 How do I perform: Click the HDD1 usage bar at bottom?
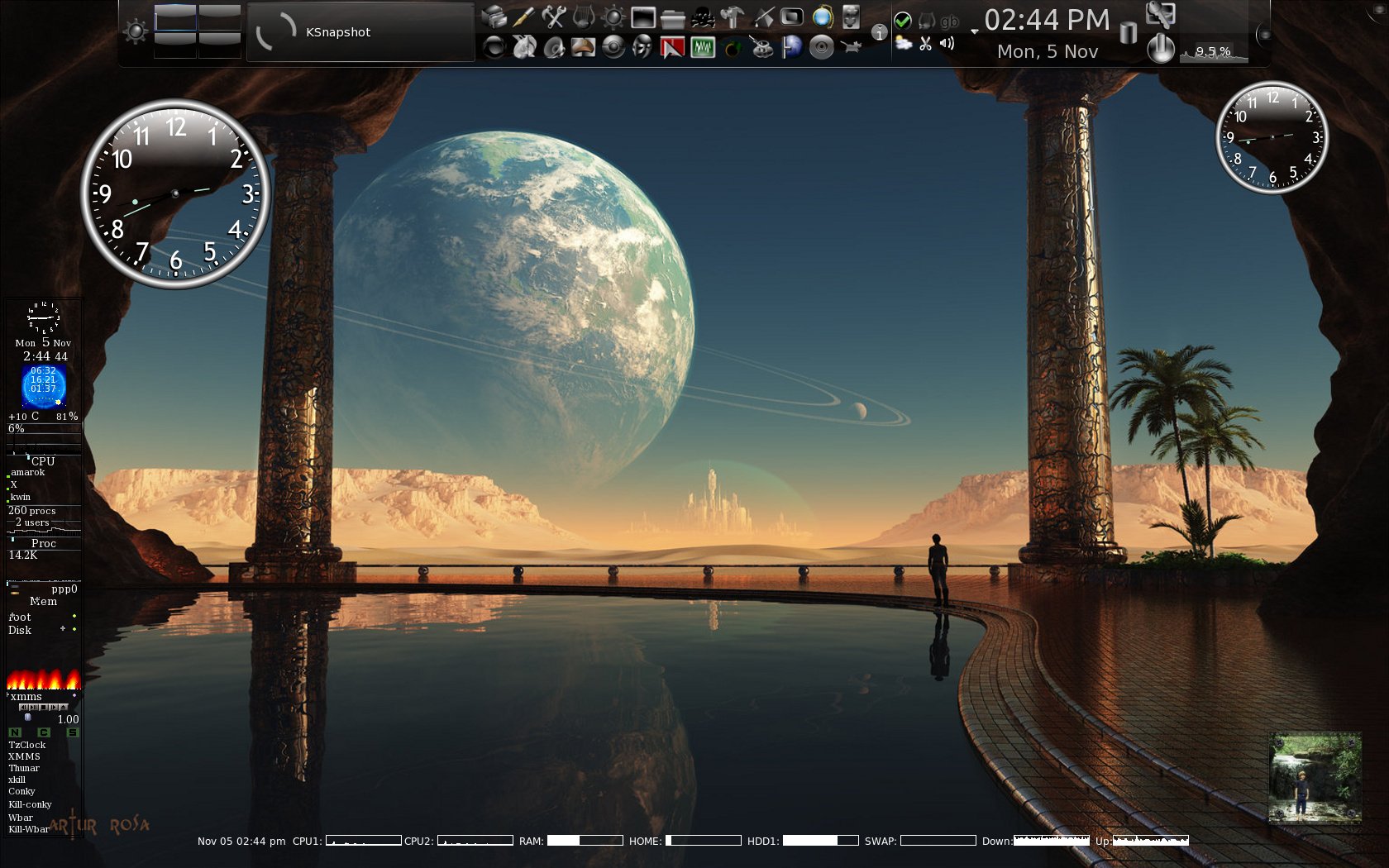[820, 841]
